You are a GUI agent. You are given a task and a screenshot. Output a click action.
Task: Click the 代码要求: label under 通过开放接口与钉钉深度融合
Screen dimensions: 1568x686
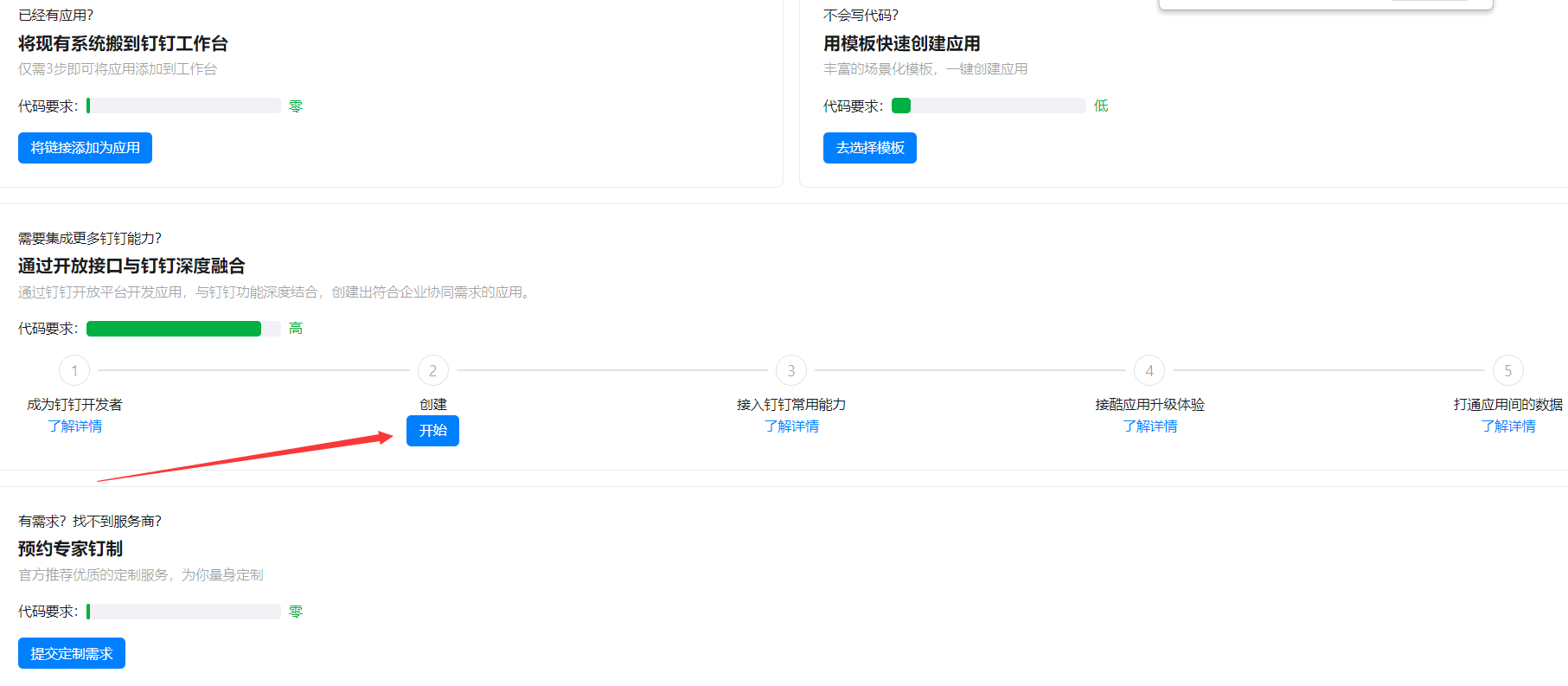point(48,329)
